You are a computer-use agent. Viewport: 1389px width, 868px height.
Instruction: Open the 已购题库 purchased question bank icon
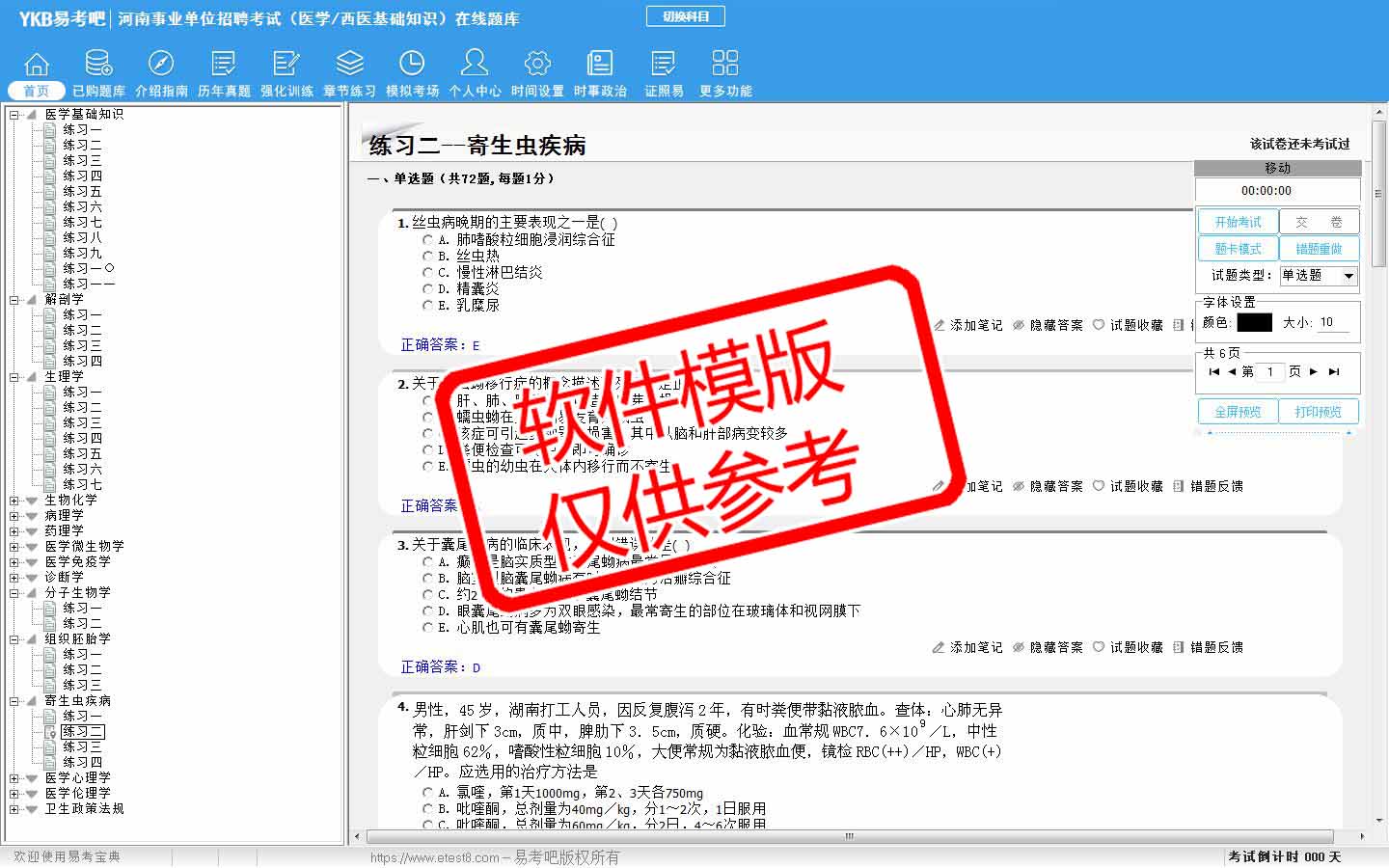[x=98, y=65]
